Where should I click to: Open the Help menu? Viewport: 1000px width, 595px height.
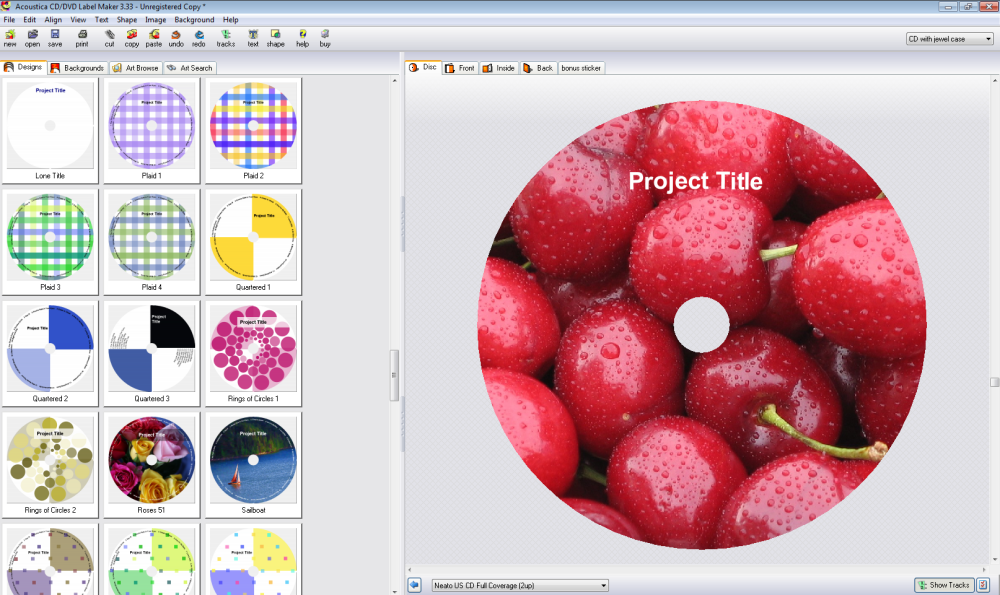click(x=230, y=20)
